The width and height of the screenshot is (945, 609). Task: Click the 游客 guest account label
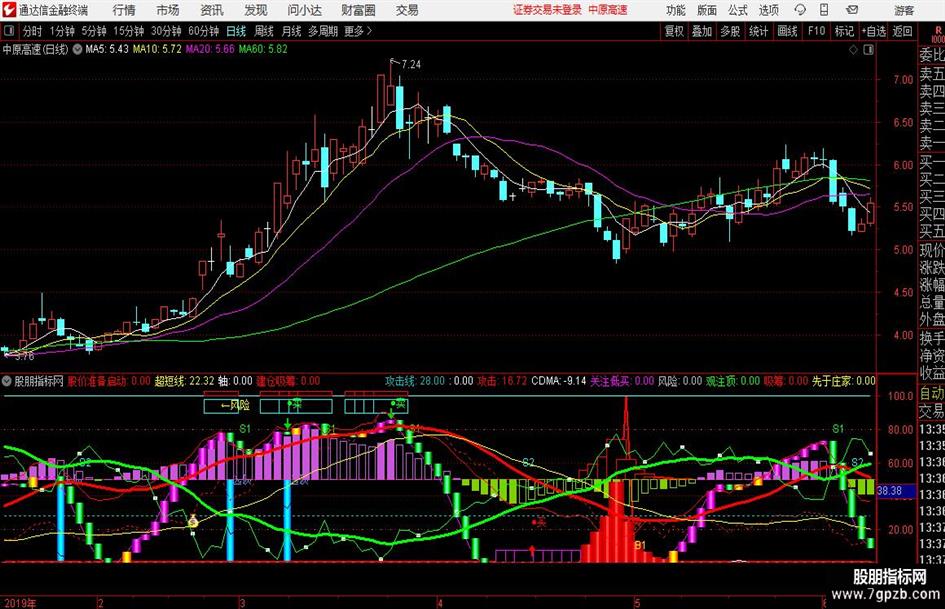[x=904, y=10]
